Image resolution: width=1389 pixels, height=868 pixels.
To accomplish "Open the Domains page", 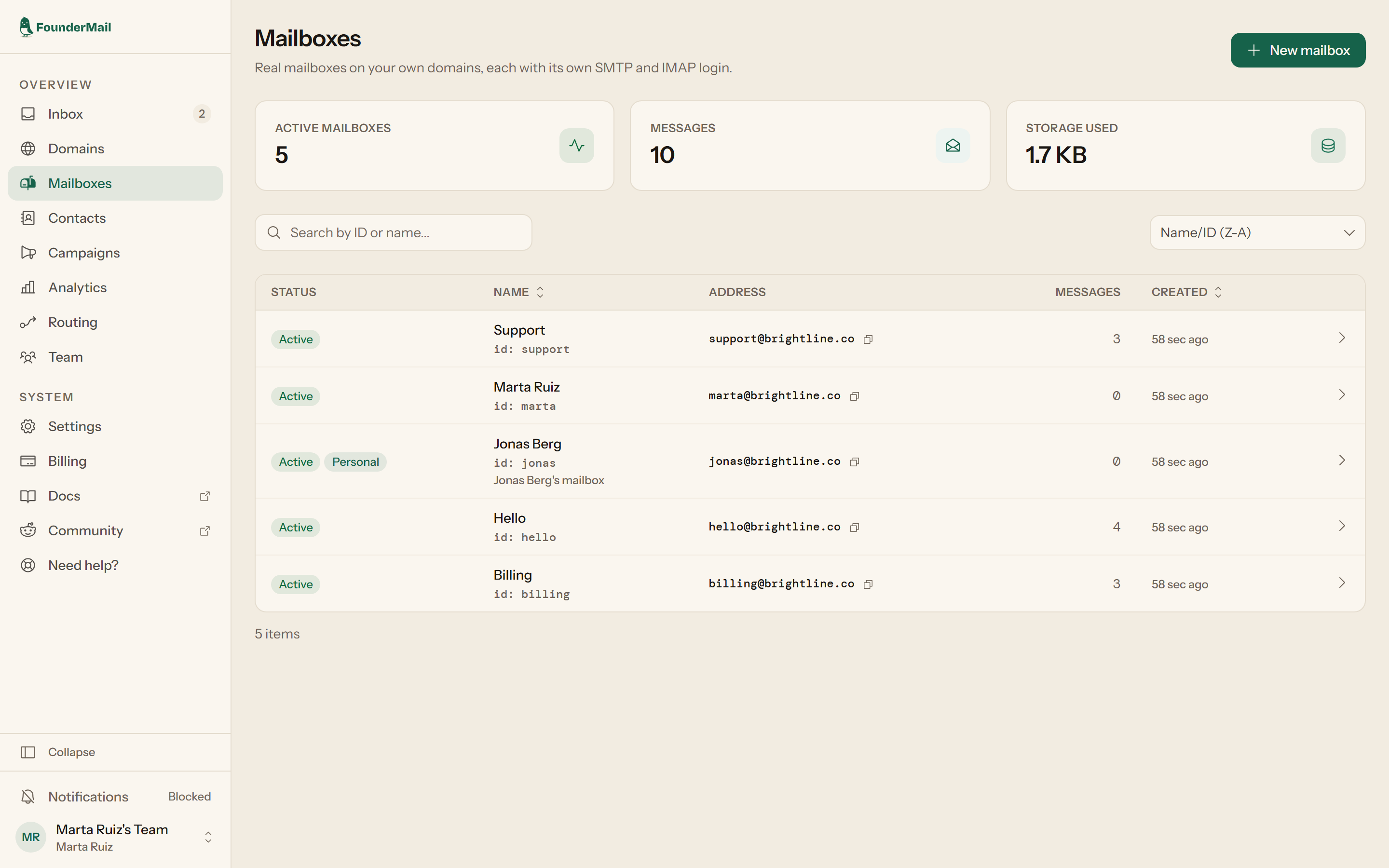I will tap(115, 149).
